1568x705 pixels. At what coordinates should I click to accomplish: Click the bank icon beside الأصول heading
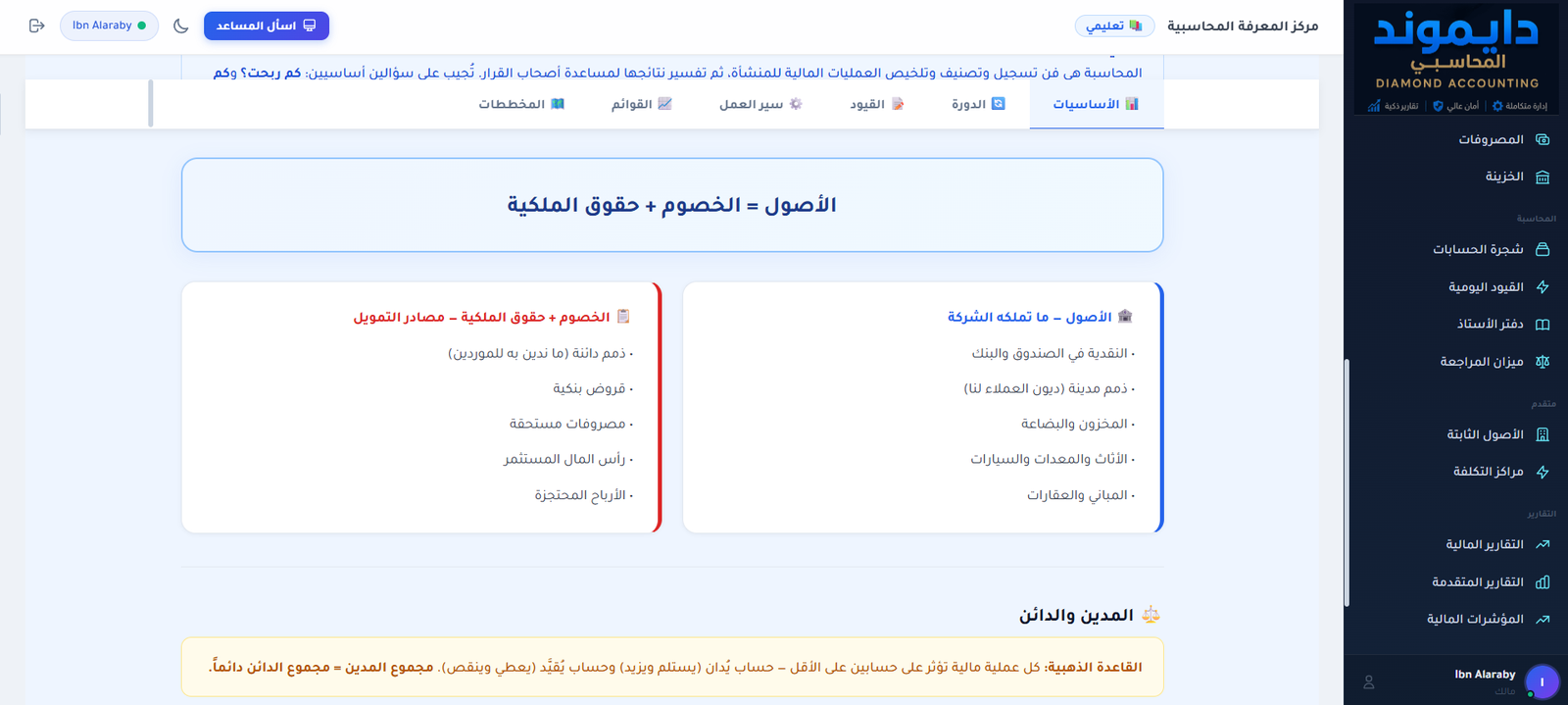point(1125,316)
